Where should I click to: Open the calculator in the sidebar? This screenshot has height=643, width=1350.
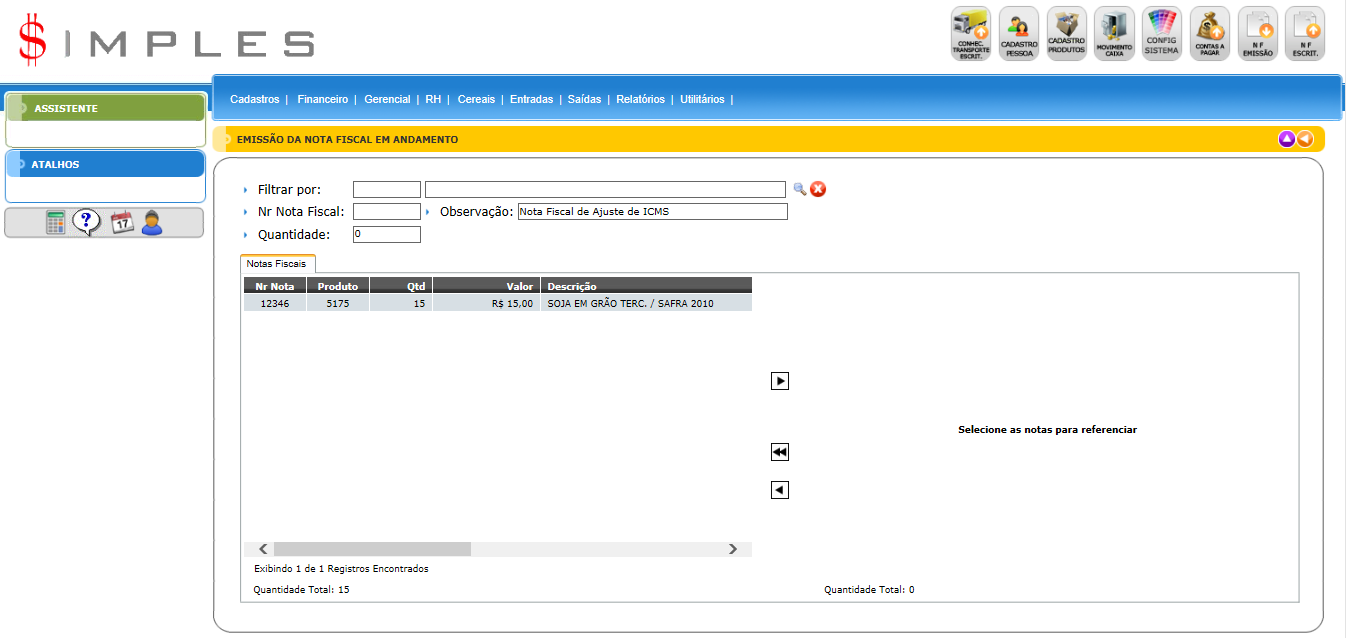point(56,223)
